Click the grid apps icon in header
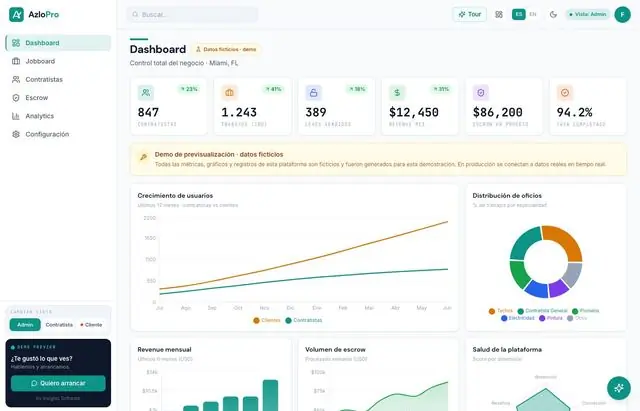The height and width of the screenshot is (411, 640). [x=499, y=14]
